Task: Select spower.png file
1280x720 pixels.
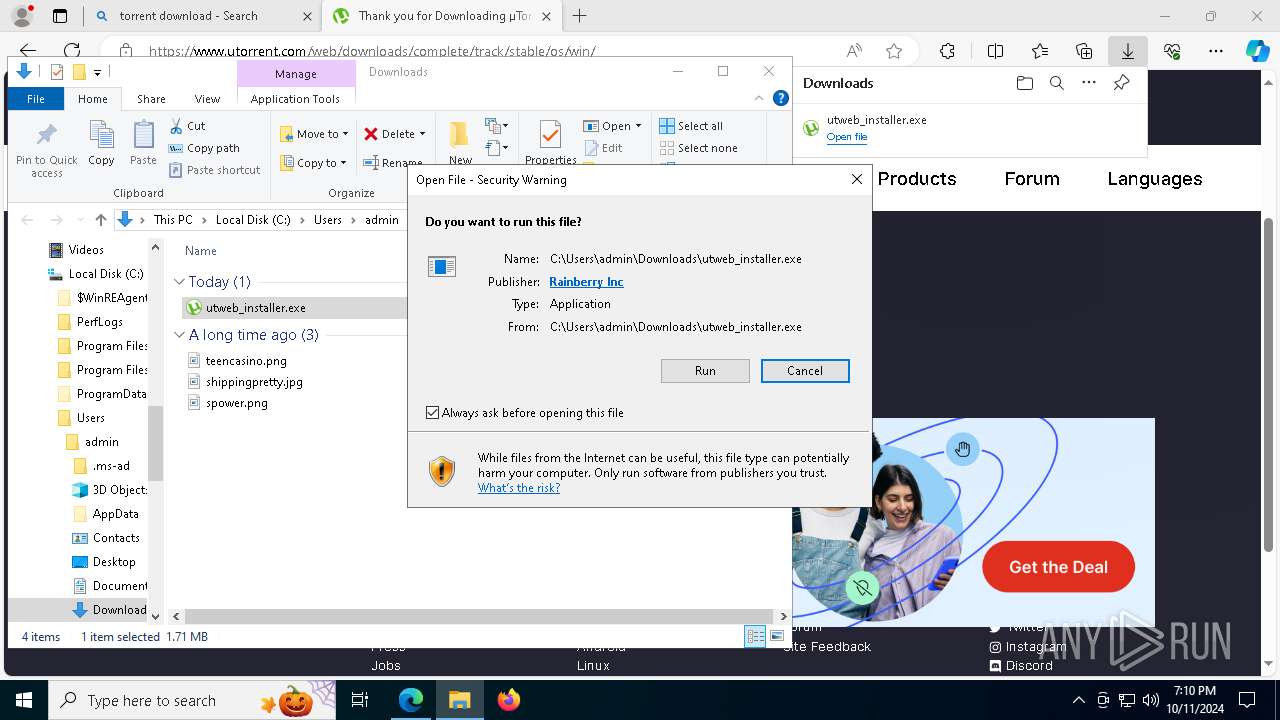Action: [x=236, y=403]
